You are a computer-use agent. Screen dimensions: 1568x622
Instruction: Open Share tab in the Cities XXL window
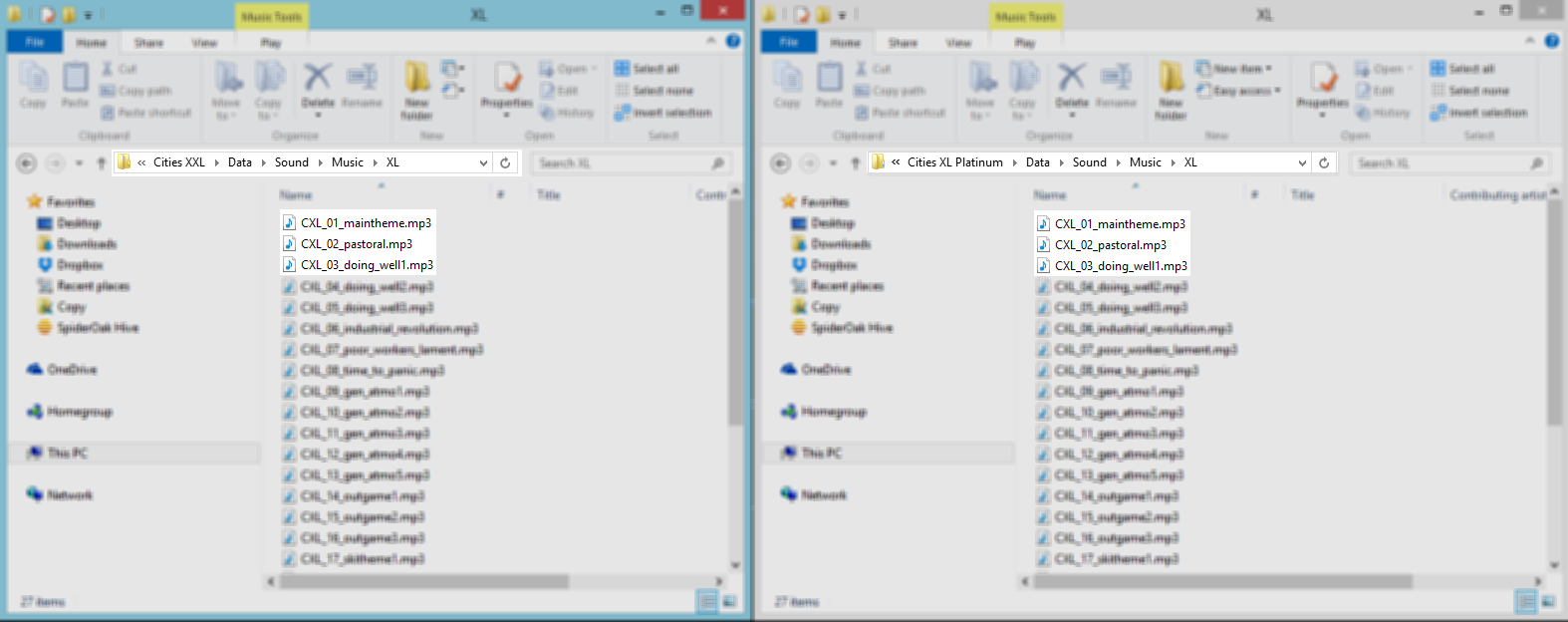click(148, 43)
